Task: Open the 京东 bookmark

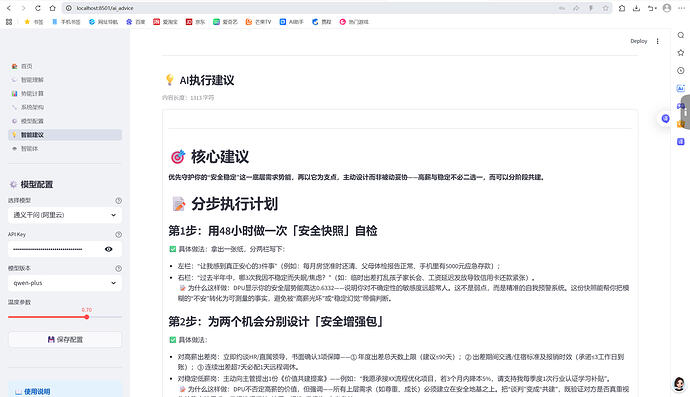Action: point(195,22)
